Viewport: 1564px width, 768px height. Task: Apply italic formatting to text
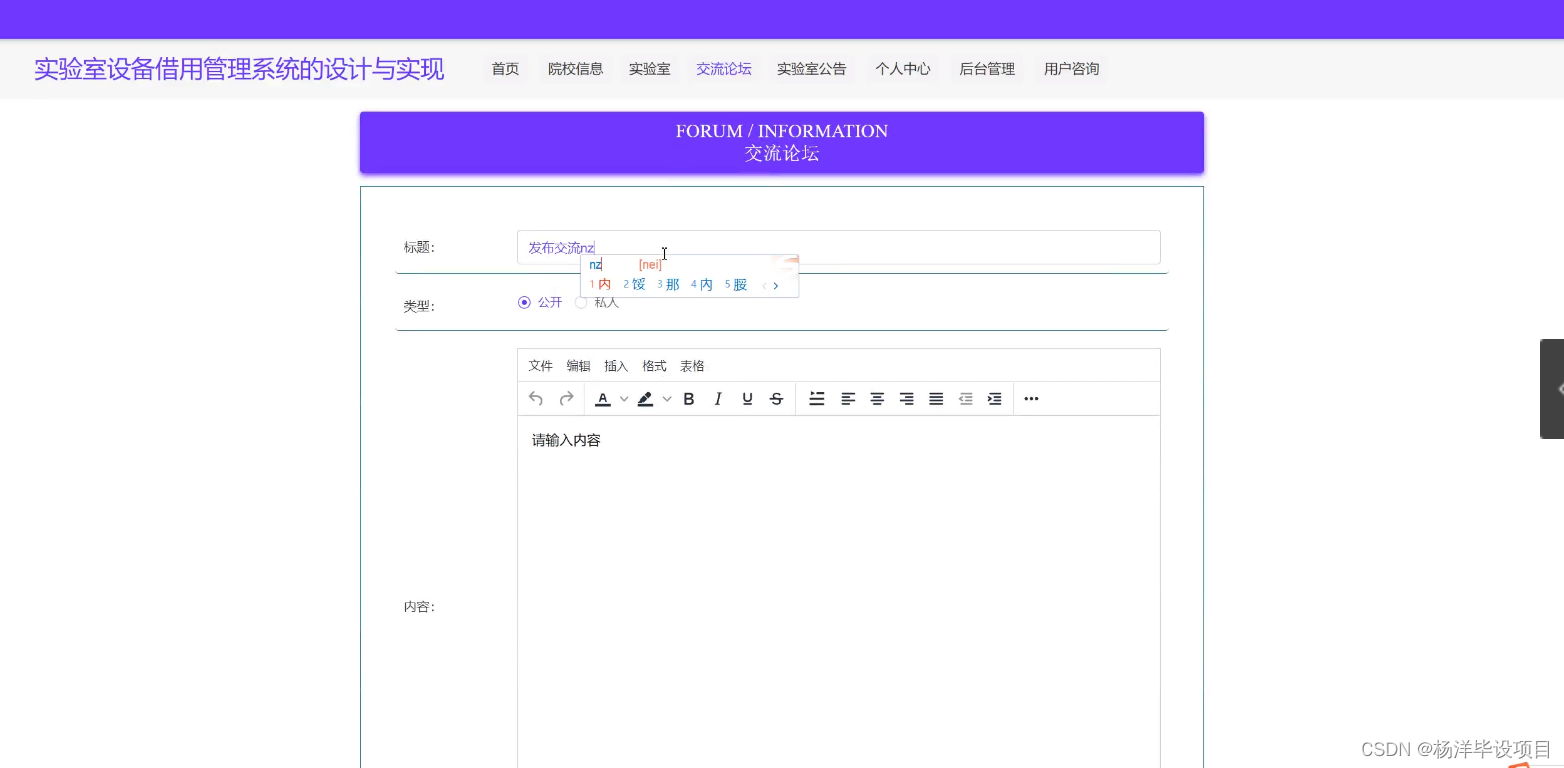(x=718, y=398)
